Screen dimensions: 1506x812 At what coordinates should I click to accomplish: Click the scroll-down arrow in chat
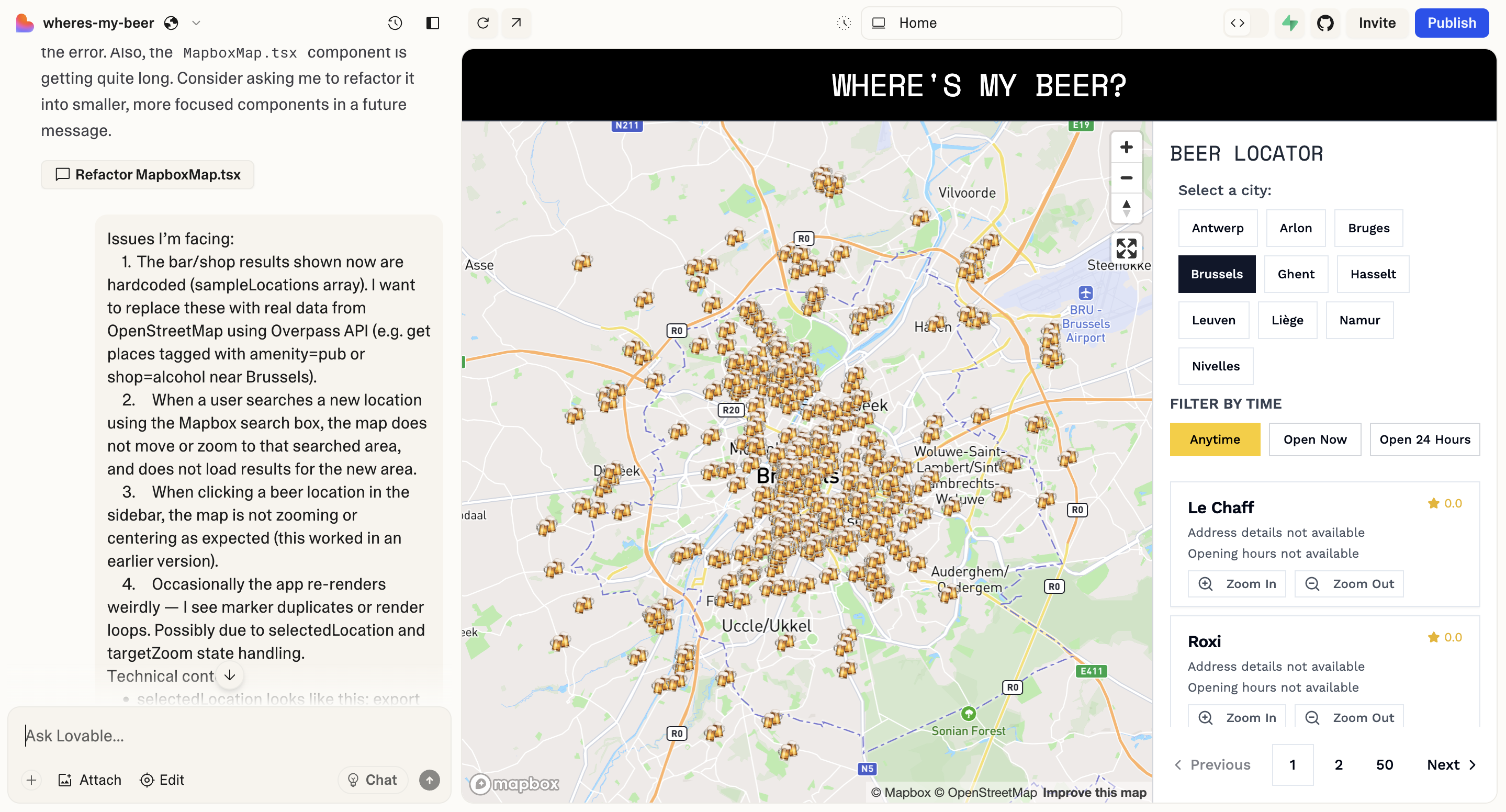coord(230,675)
